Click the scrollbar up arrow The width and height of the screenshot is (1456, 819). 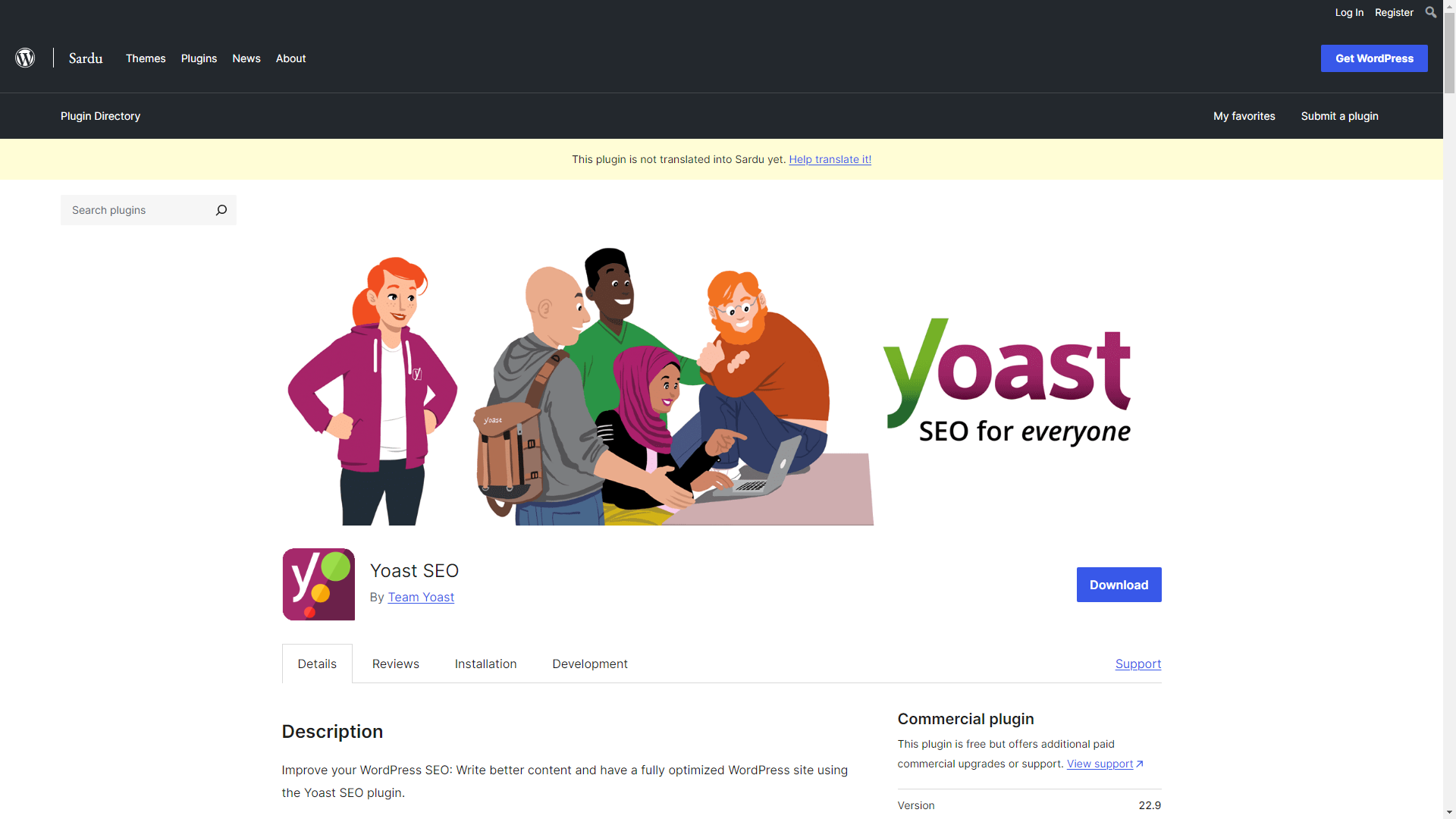click(1449, 6)
